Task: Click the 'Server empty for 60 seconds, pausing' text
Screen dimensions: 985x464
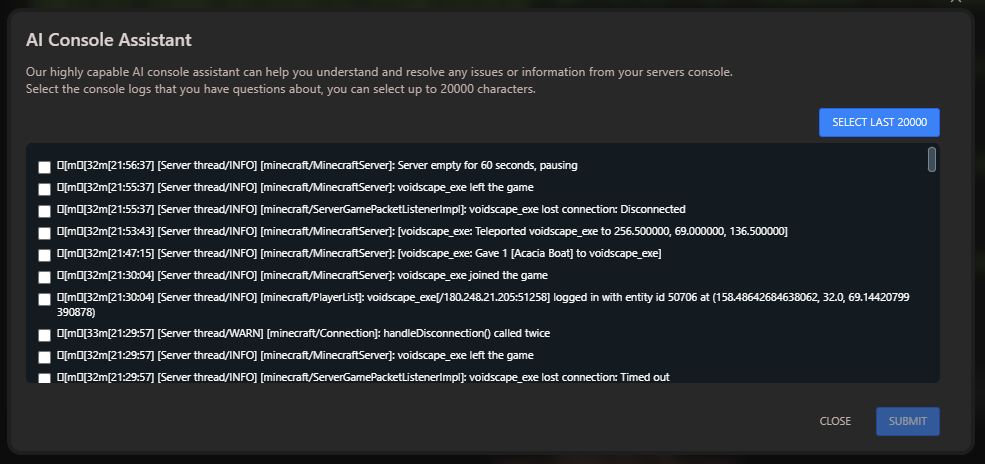Action: point(488,165)
